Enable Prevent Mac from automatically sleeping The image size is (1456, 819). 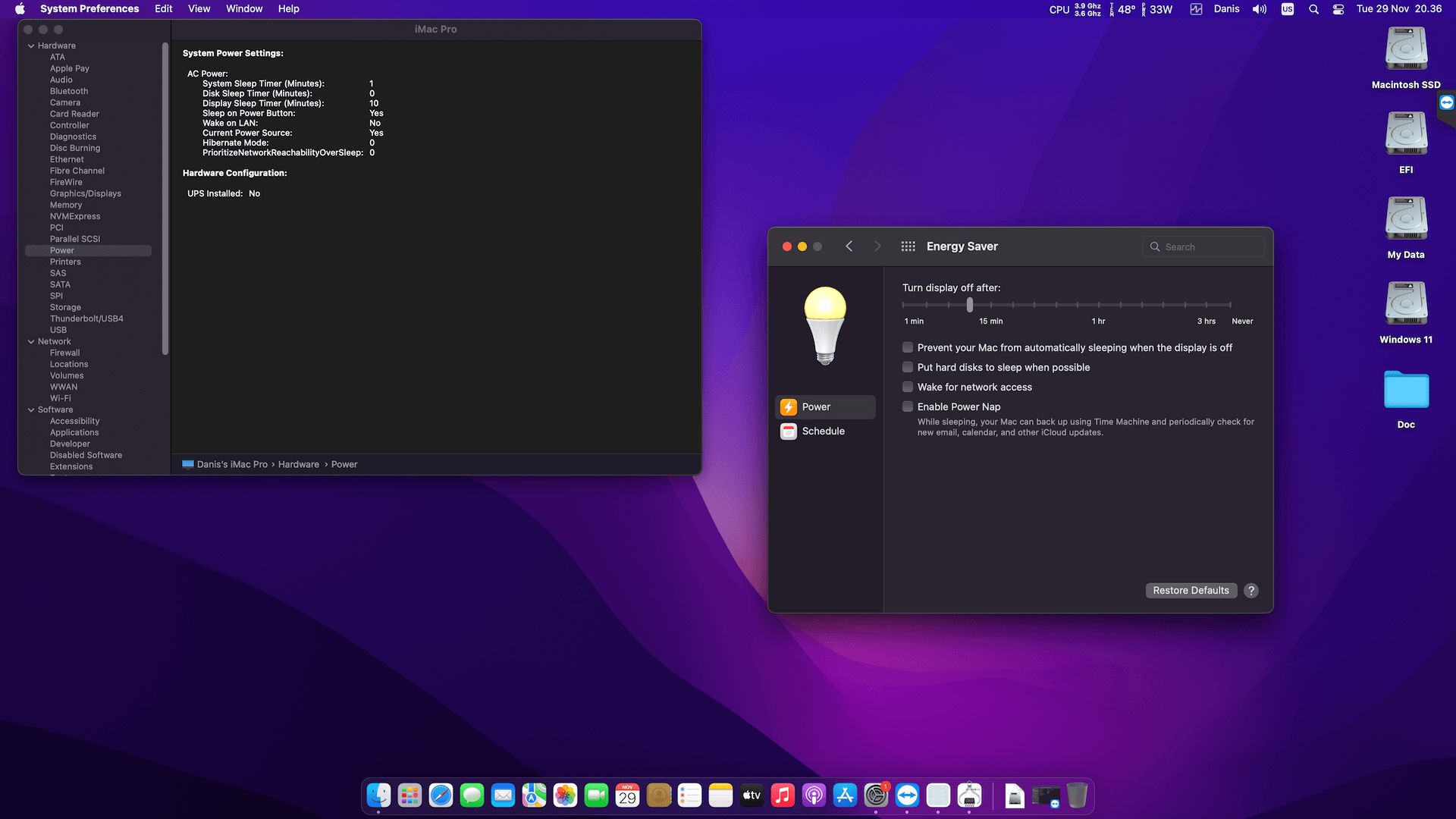click(908, 348)
